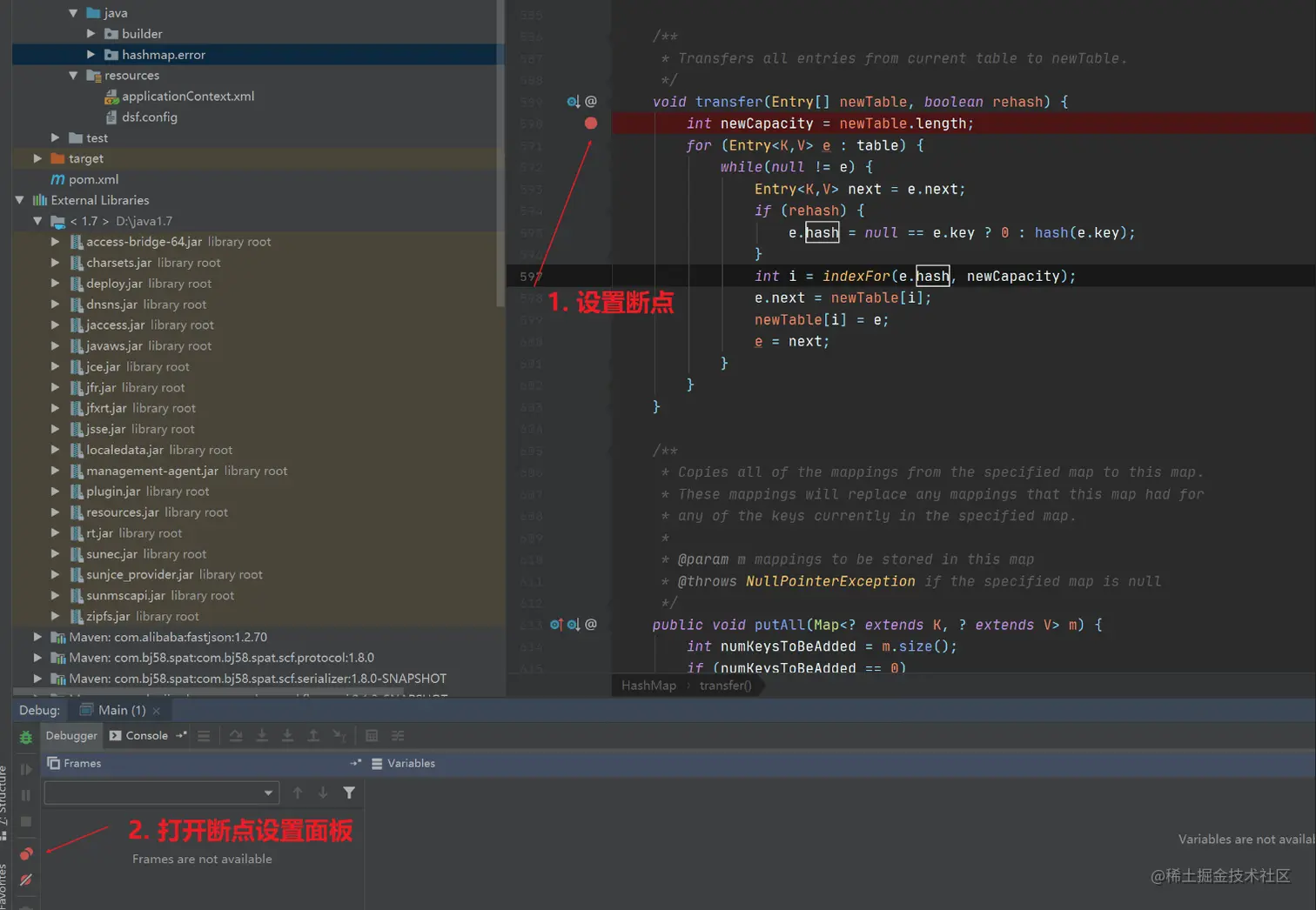Toggle breakpoint on the newCapacity line
This screenshot has width=1316, height=910.
point(591,124)
